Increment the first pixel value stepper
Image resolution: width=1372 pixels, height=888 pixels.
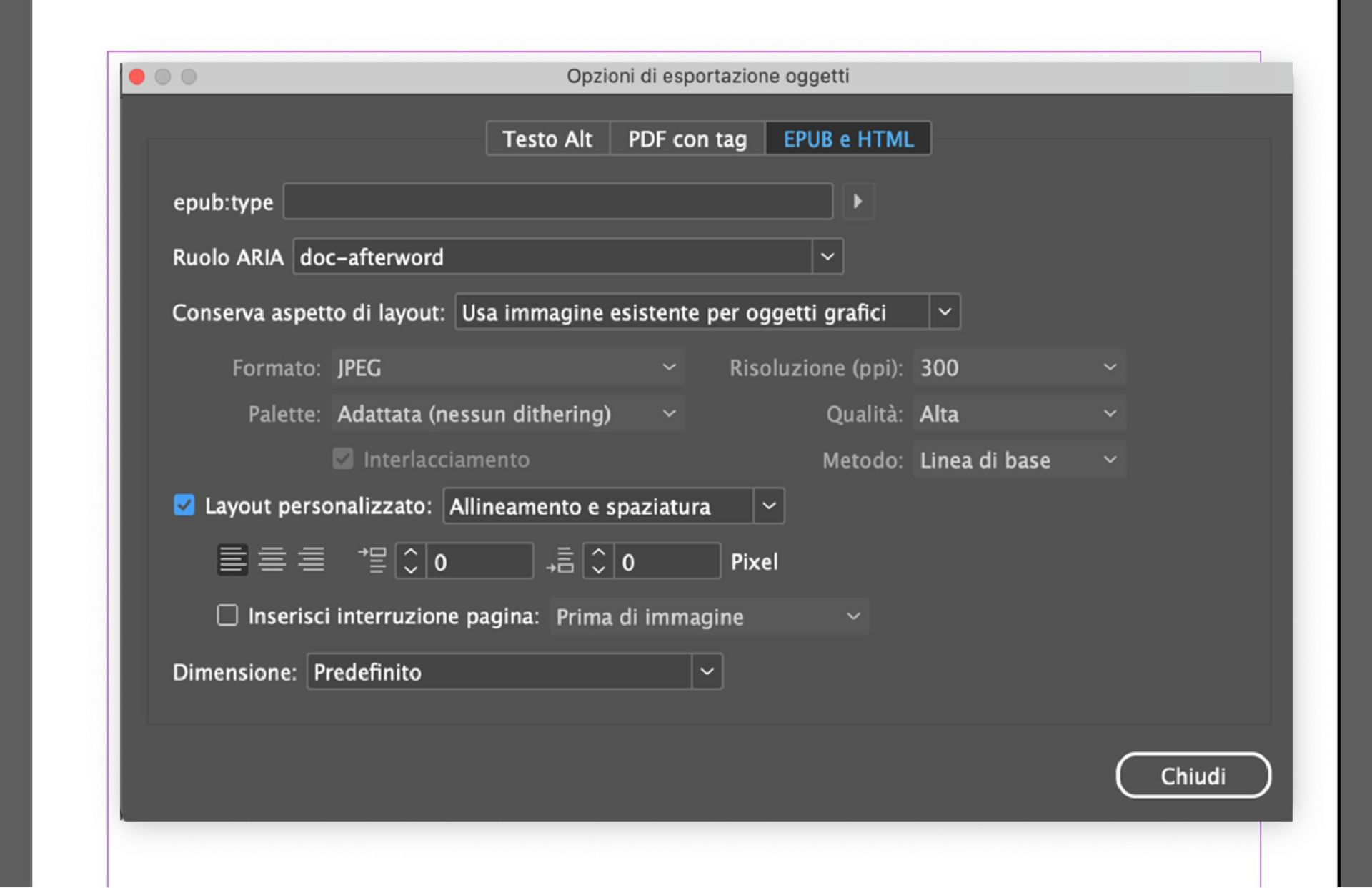[409, 553]
